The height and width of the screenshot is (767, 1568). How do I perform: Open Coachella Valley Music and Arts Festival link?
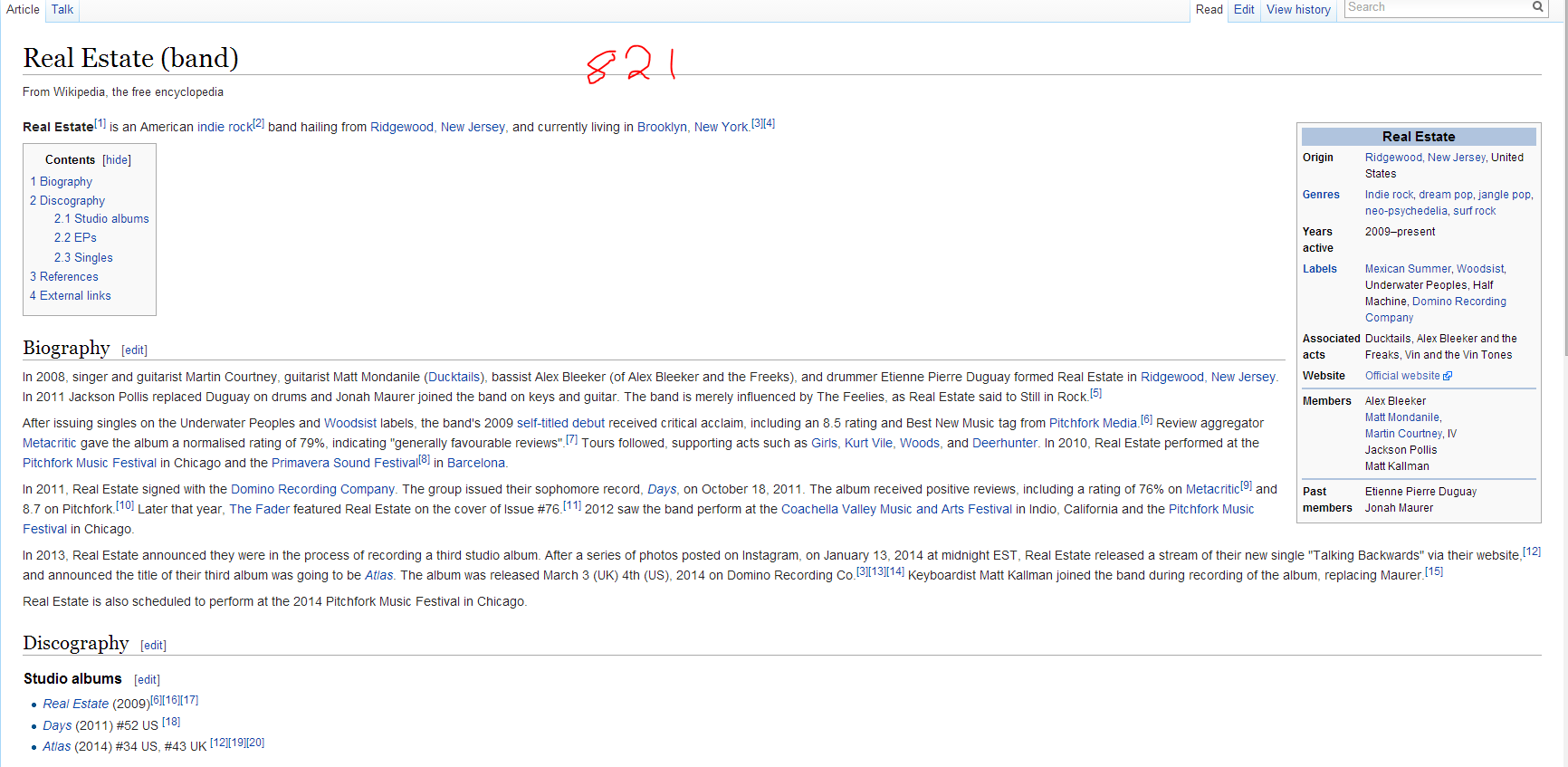(x=896, y=509)
